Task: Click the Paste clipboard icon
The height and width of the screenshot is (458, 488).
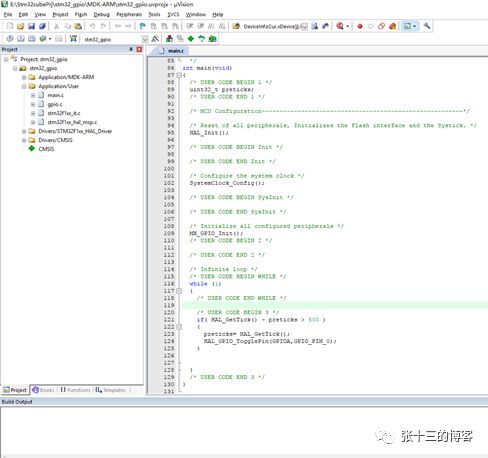Action: click(x=78, y=26)
